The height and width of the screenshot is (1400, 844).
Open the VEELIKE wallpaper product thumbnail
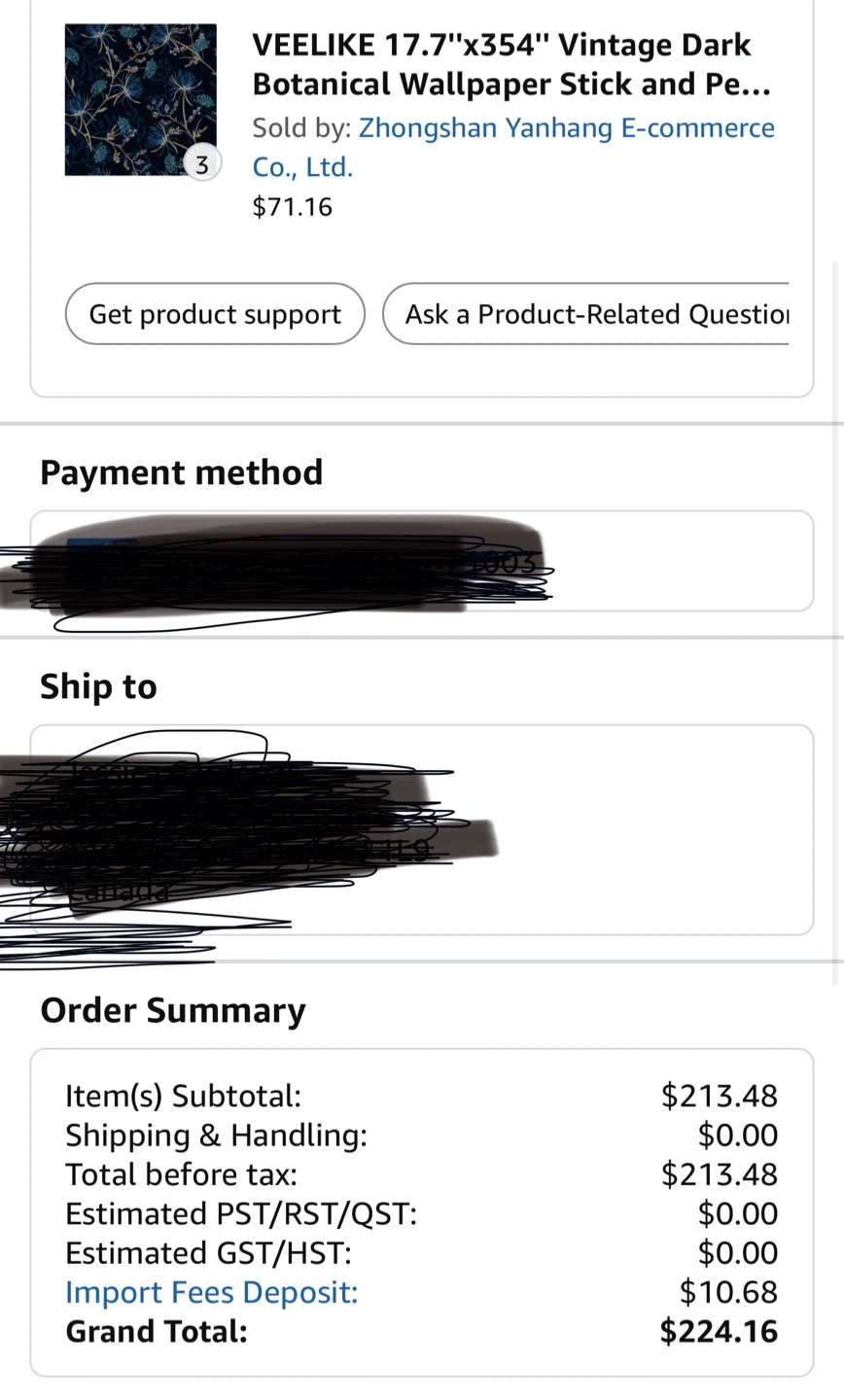(x=140, y=100)
